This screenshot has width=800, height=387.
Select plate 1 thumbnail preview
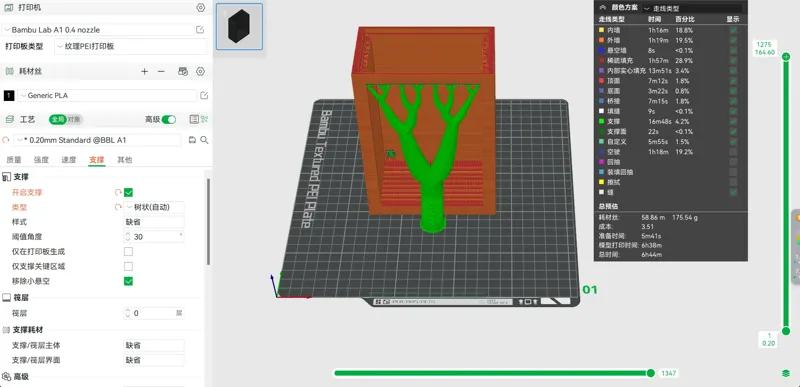point(239,27)
